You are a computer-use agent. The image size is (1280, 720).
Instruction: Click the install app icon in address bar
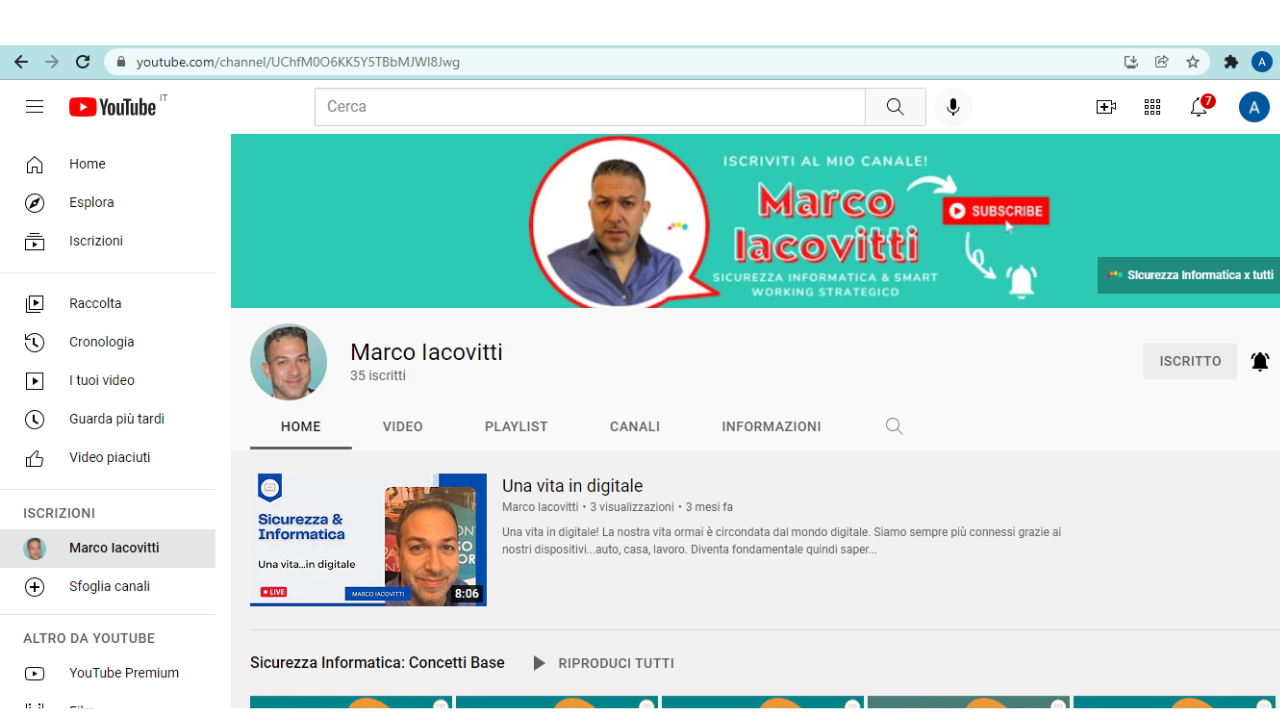click(1131, 62)
